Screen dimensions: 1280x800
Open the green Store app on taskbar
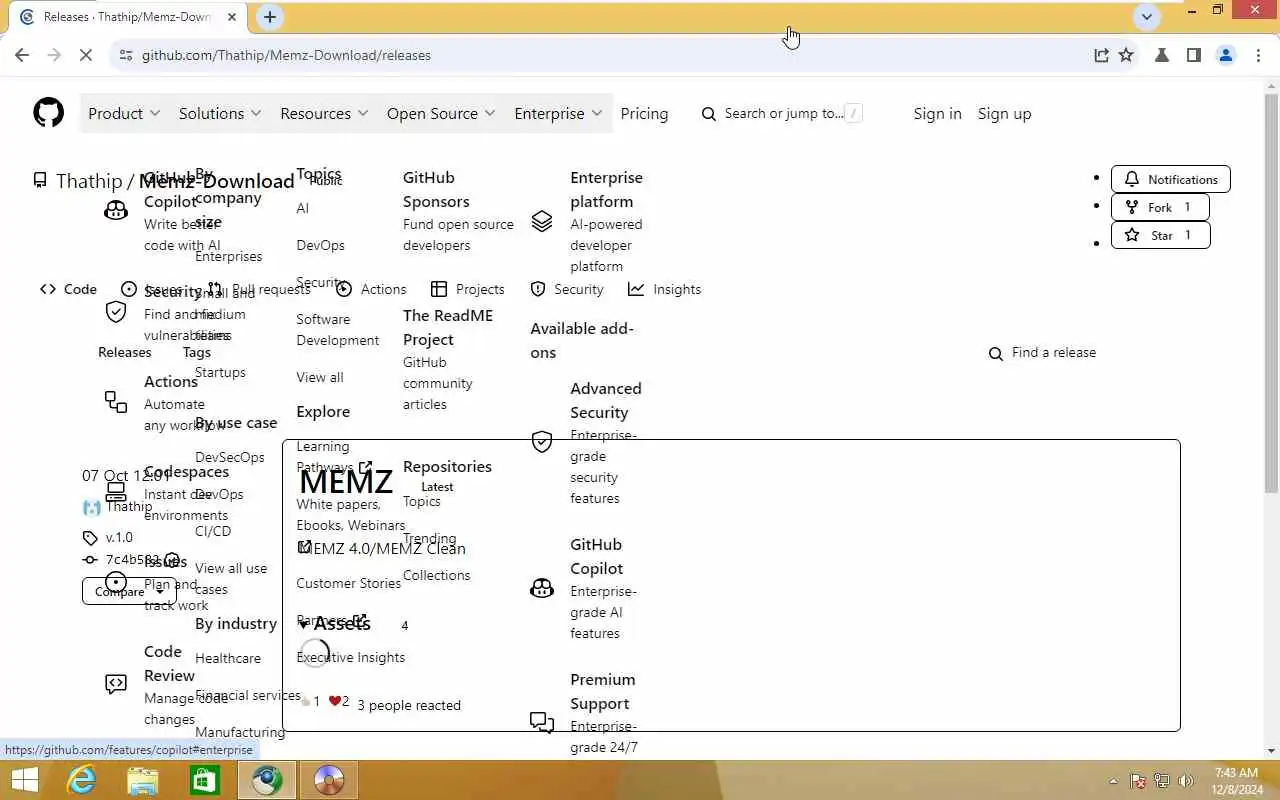pos(204,780)
